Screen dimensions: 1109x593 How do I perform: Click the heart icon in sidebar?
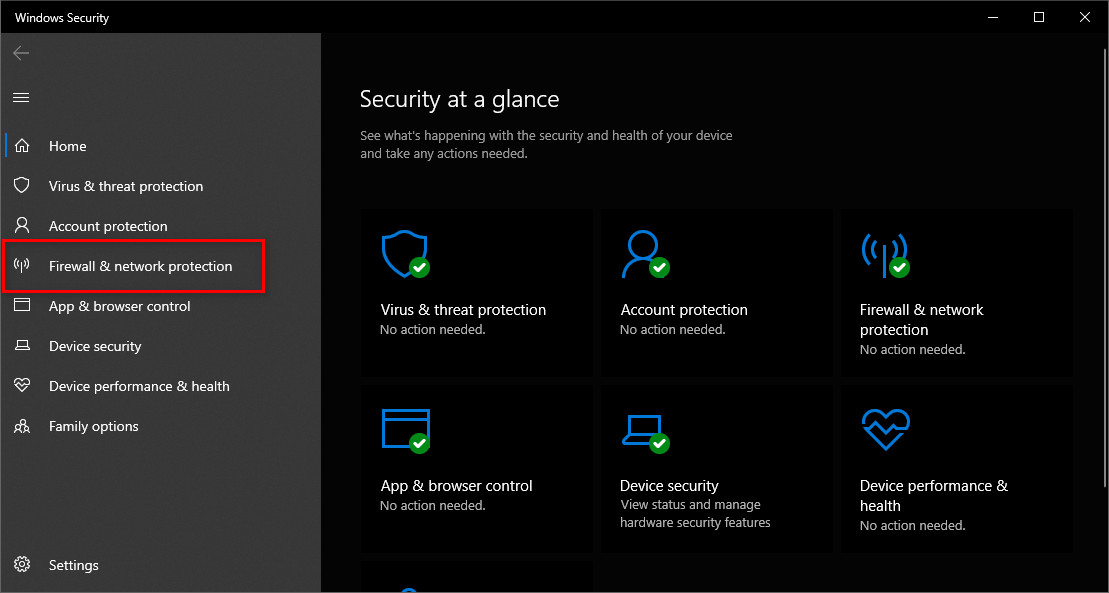coord(22,386)
